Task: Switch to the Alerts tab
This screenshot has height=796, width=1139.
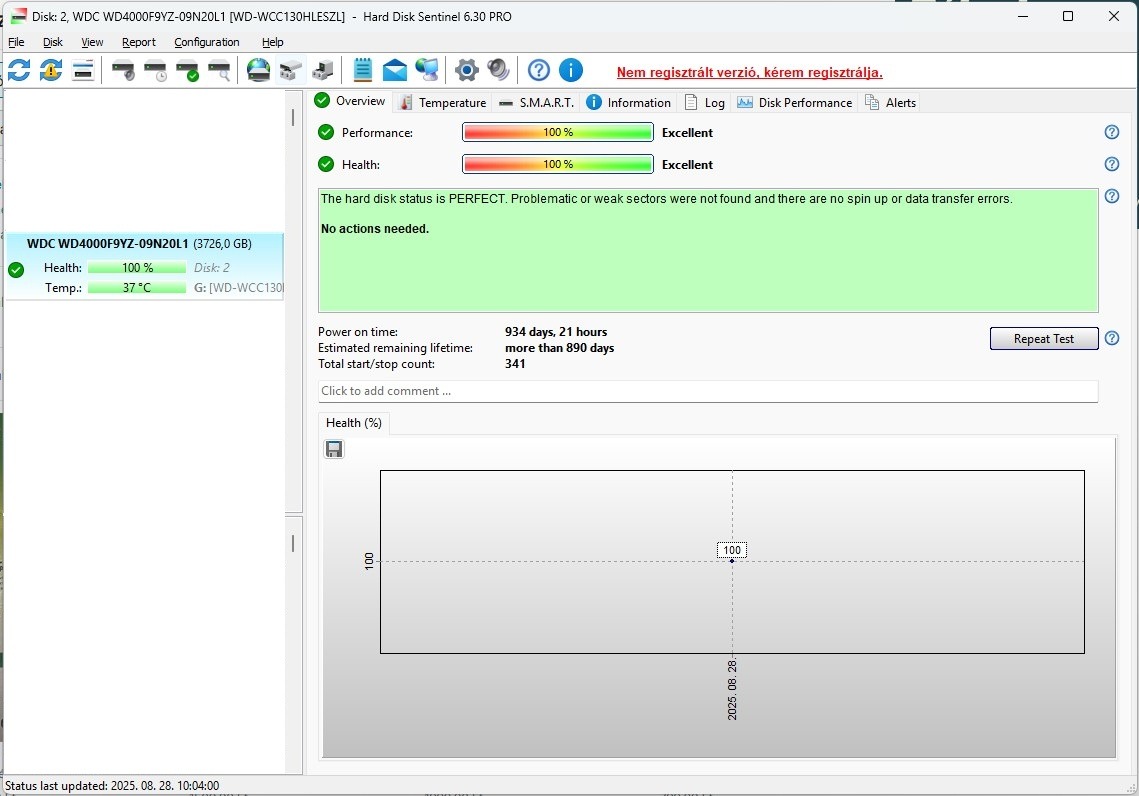Action: 891,102
